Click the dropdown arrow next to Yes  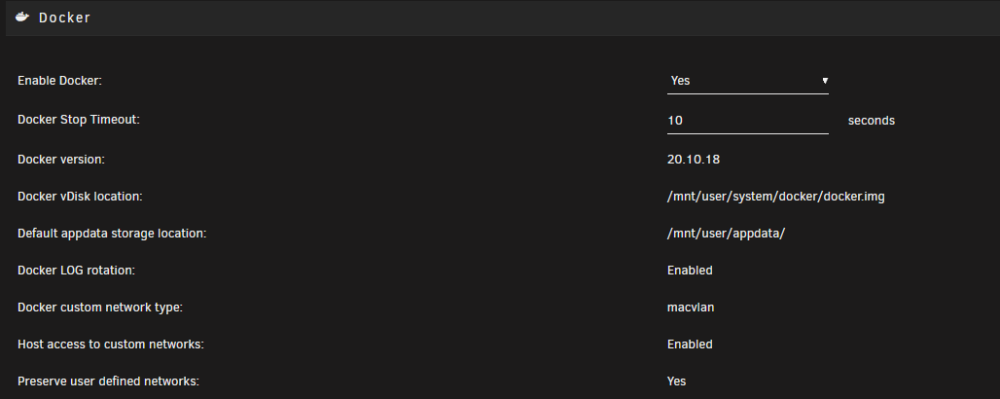coord(825,81)
